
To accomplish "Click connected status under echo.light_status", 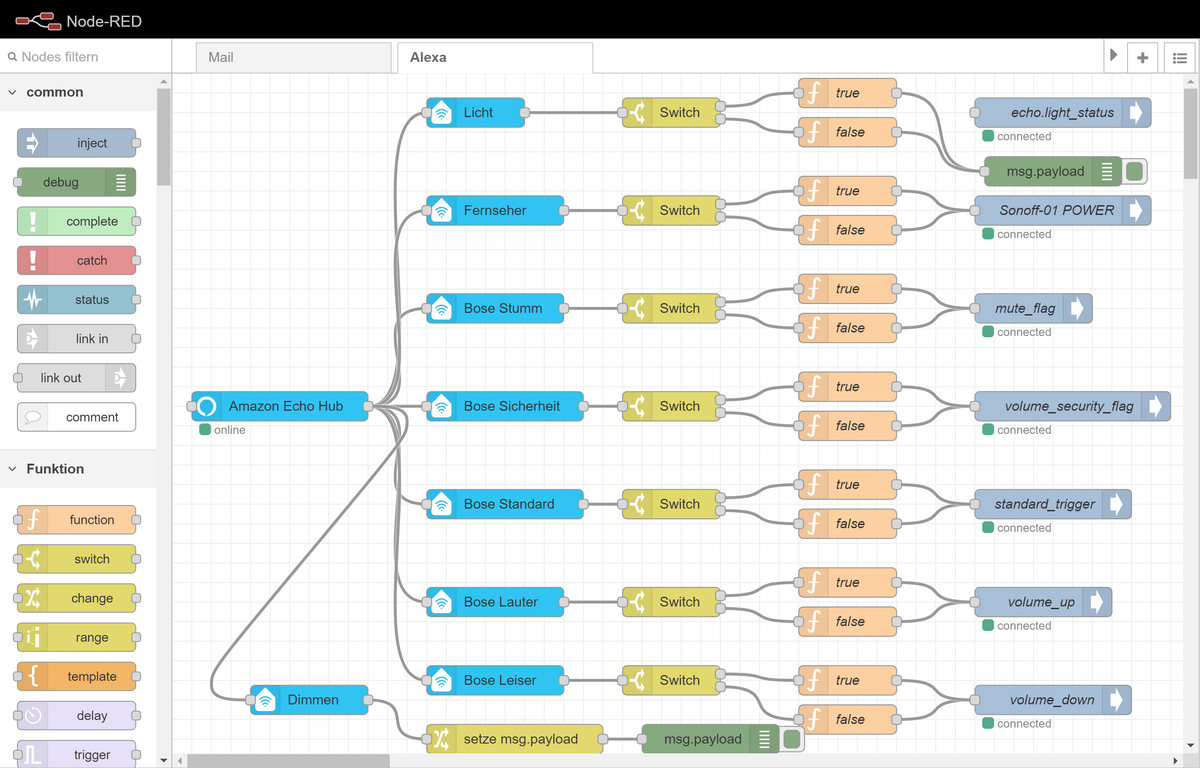I will pyautogui.click(x=1017, y=136).
